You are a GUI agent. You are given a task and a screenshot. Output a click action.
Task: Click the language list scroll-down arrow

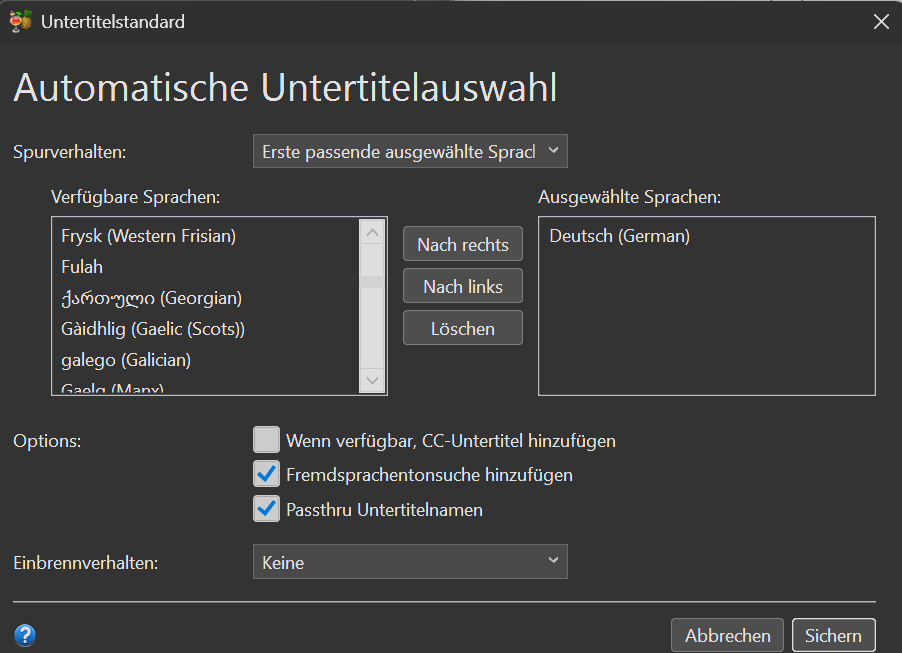[372, 380]
